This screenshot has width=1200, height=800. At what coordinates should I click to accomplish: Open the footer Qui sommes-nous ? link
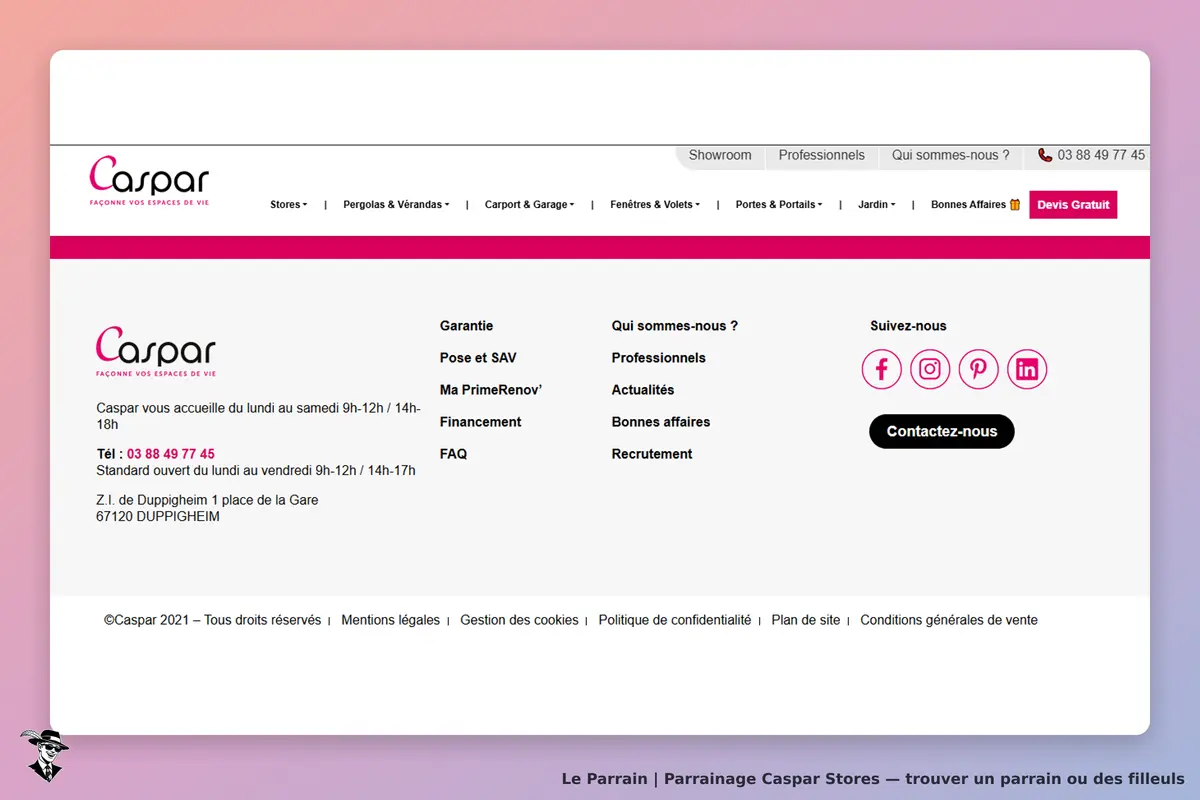[675, 326]
